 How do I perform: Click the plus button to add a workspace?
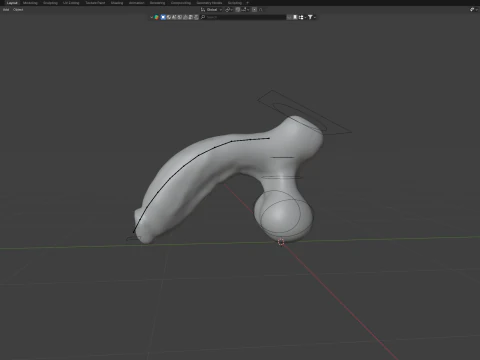pos(247,3)
